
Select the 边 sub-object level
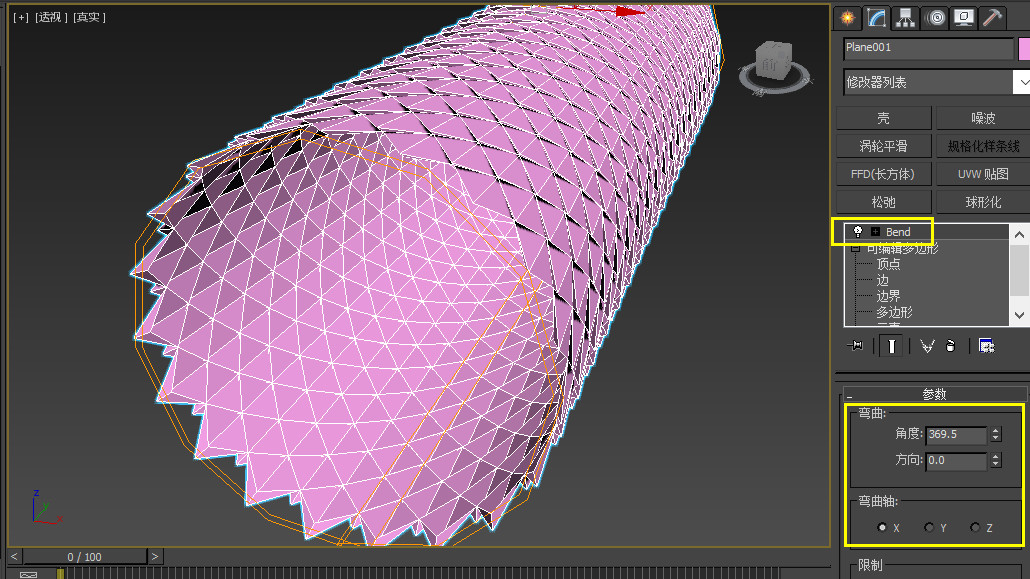[882, 280]
